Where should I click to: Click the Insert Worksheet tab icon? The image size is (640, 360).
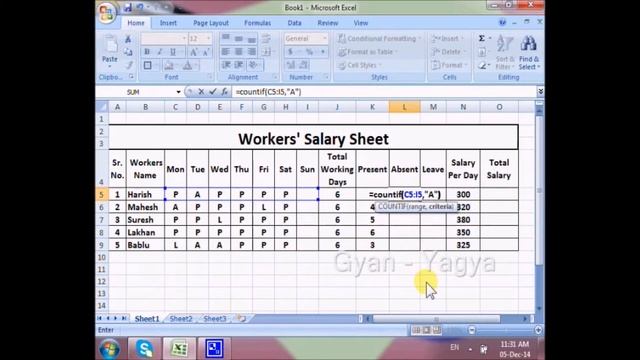tap(241, 318)
